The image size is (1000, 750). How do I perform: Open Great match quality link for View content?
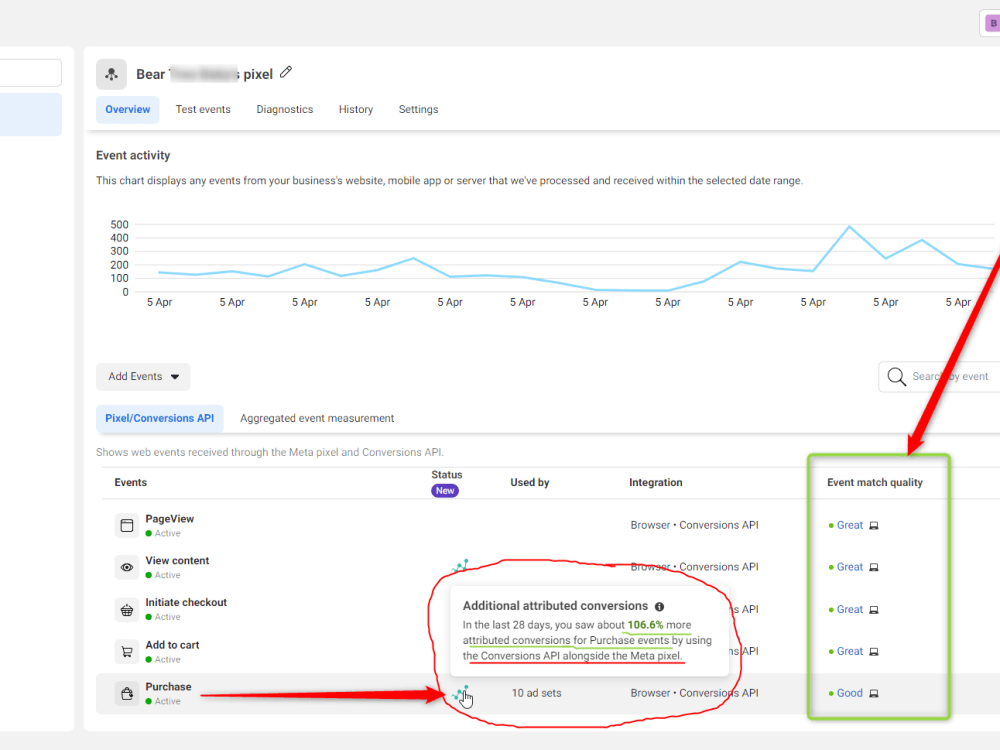pos(849,567)
